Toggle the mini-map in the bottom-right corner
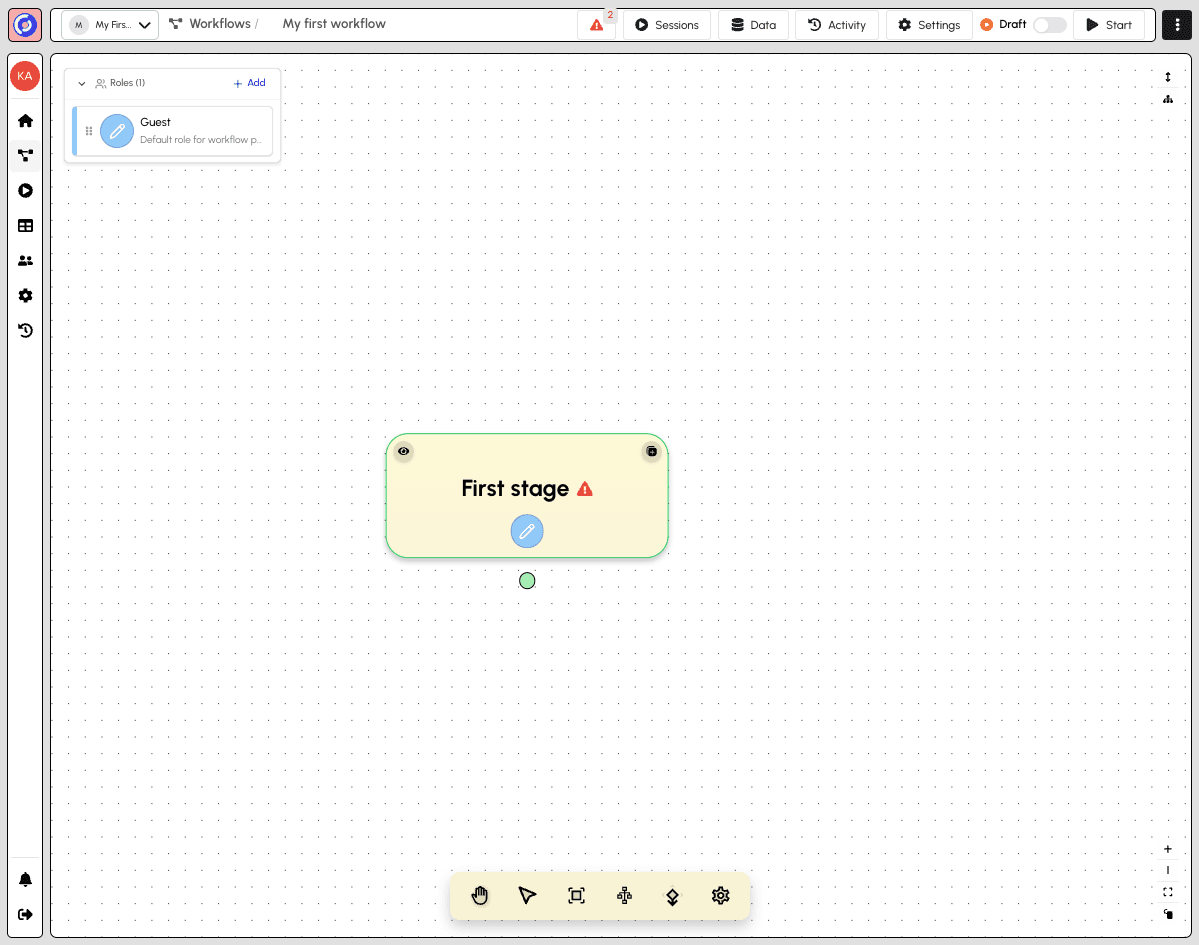This screenshot has height=945, width=1199. (x=1168, y=915)
